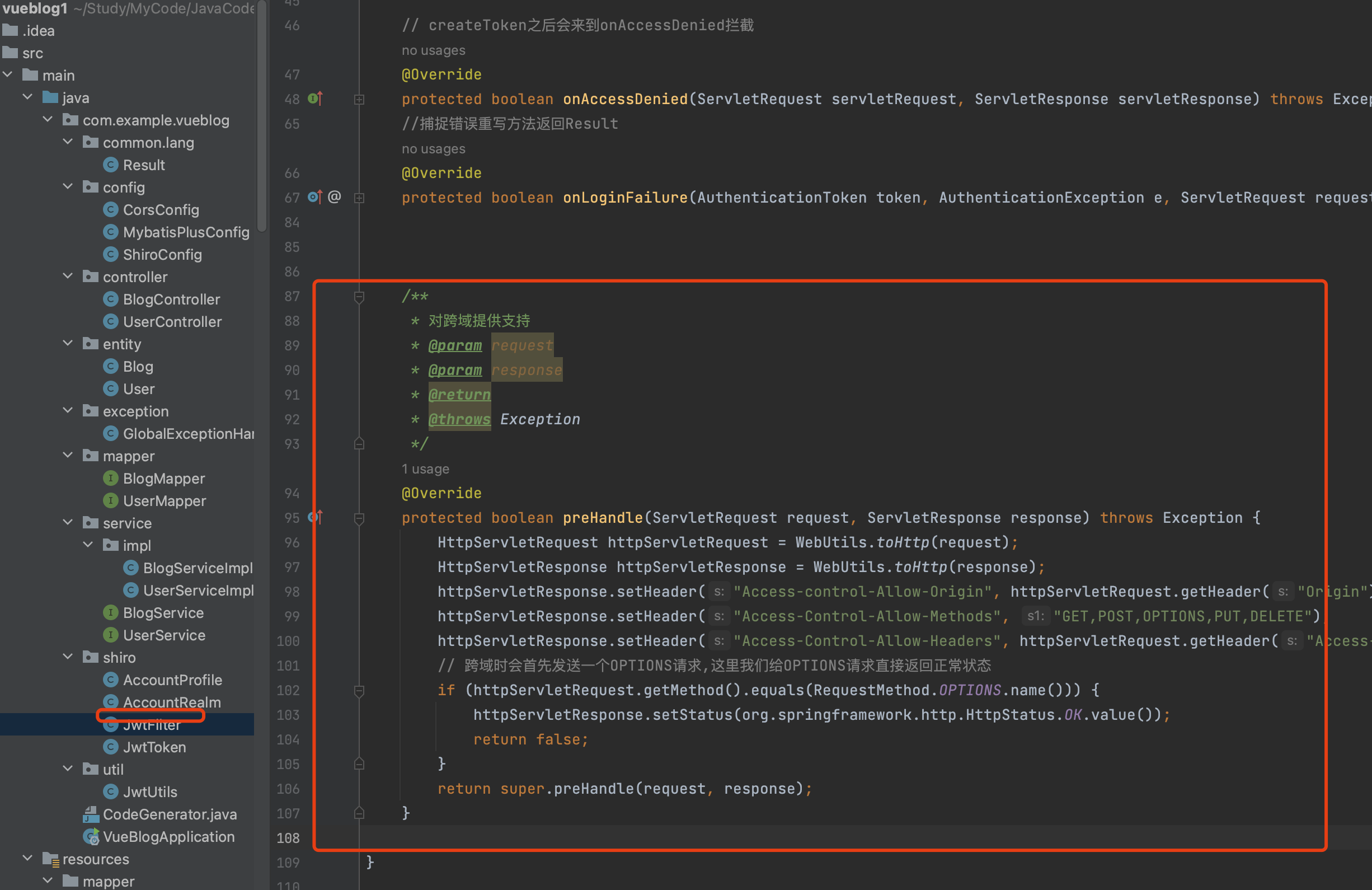Viewport: 1372px width, 890px height.
Task: Collapse the service package folder
Action: click(x=68, y=522)
